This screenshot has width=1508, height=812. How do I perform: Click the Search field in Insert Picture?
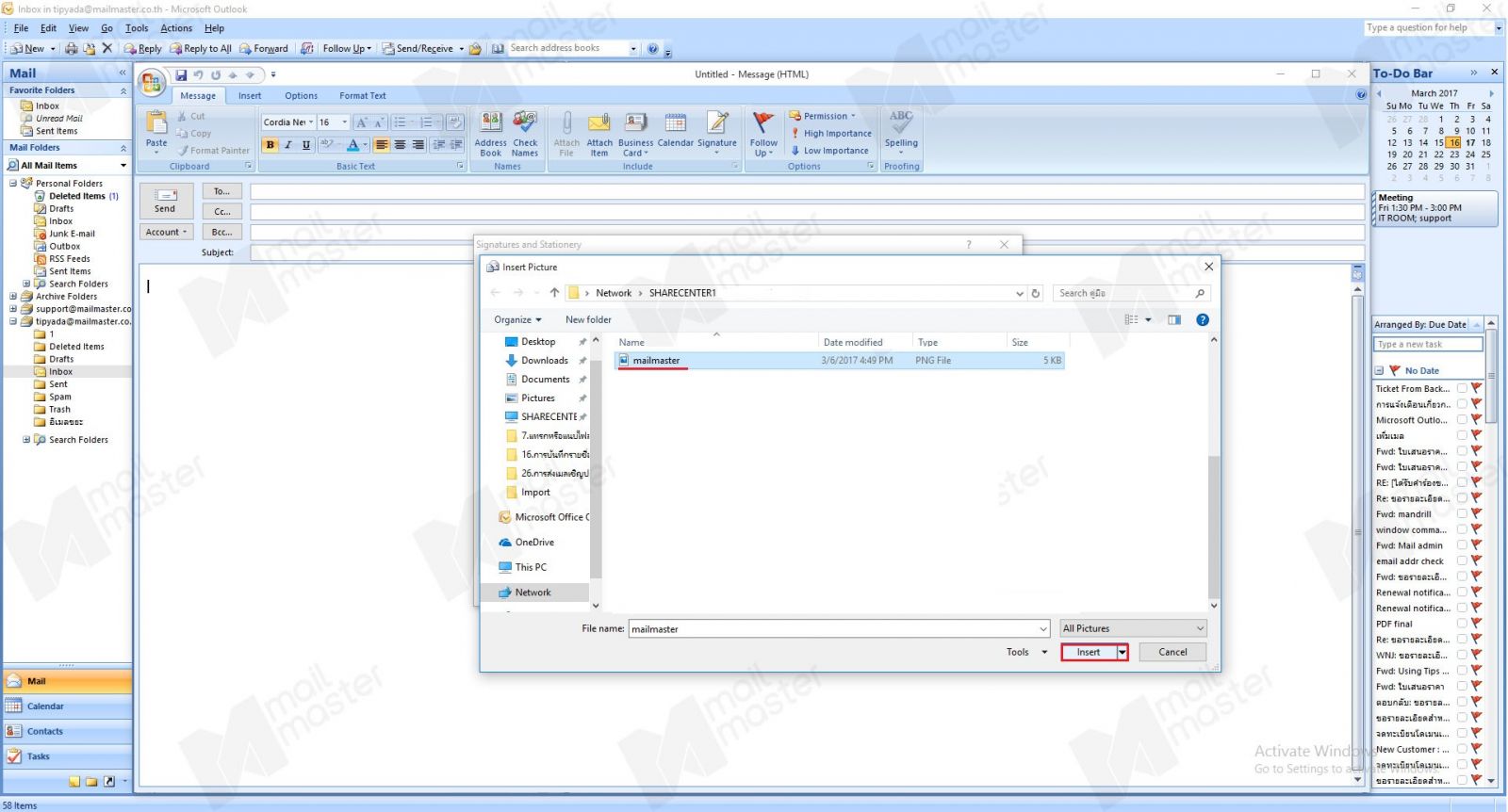(x=1131, y=293)
